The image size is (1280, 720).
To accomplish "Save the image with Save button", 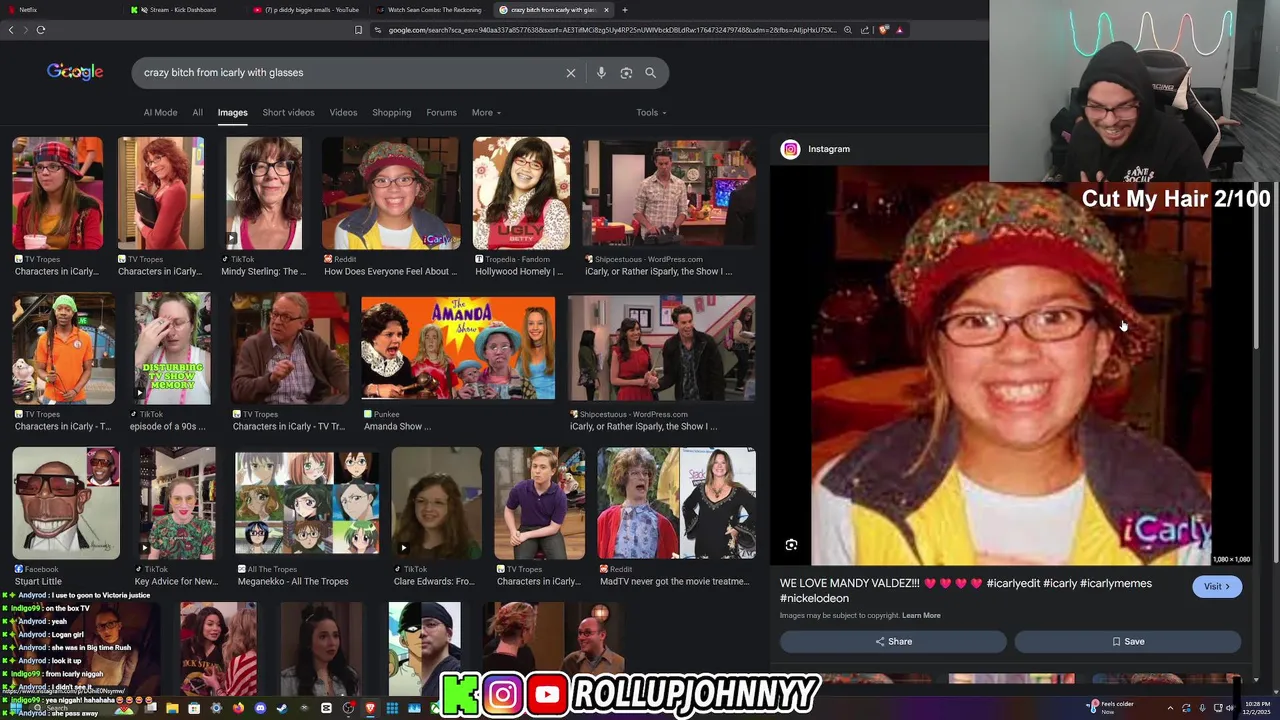I will click(1128, 642).
